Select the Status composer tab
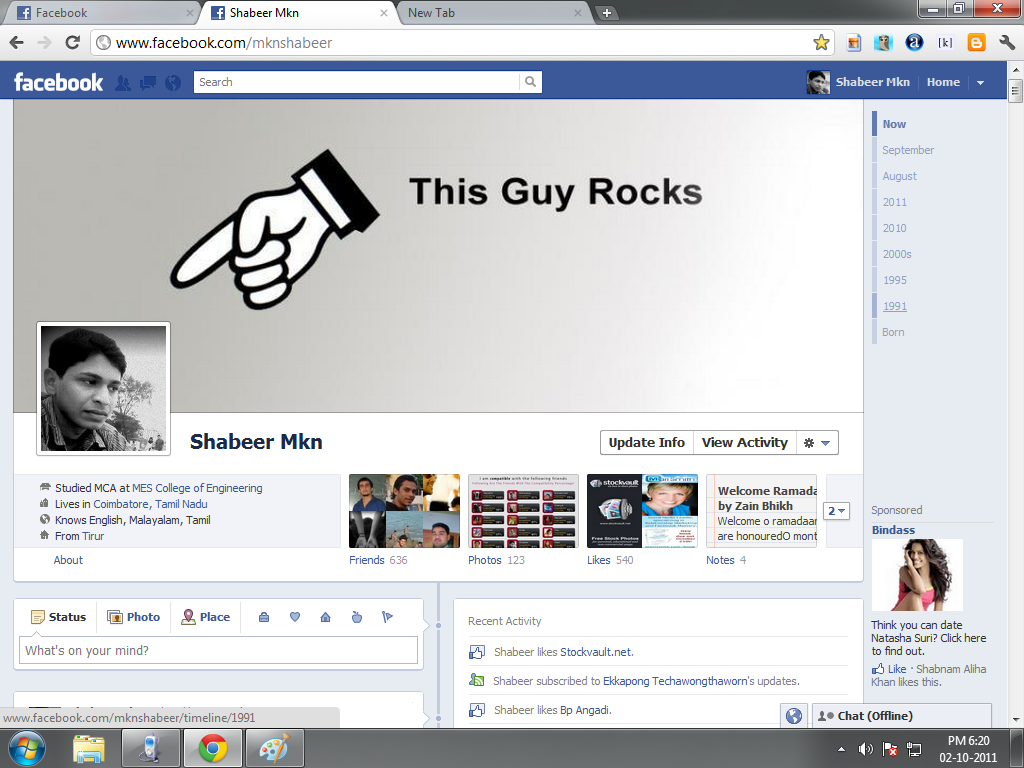Screen dimensions: 1024x768 point(59,617)
